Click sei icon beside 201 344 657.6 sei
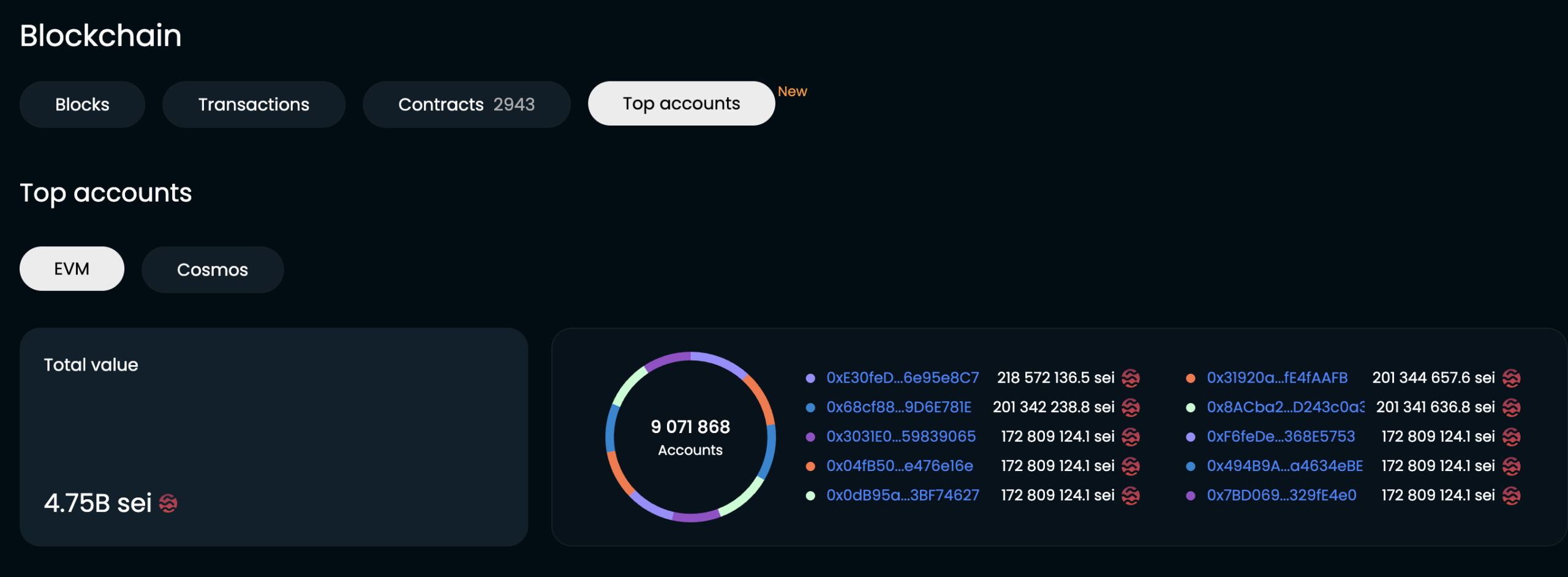This screenshot has width=1568, height=577. point(1511,378)
